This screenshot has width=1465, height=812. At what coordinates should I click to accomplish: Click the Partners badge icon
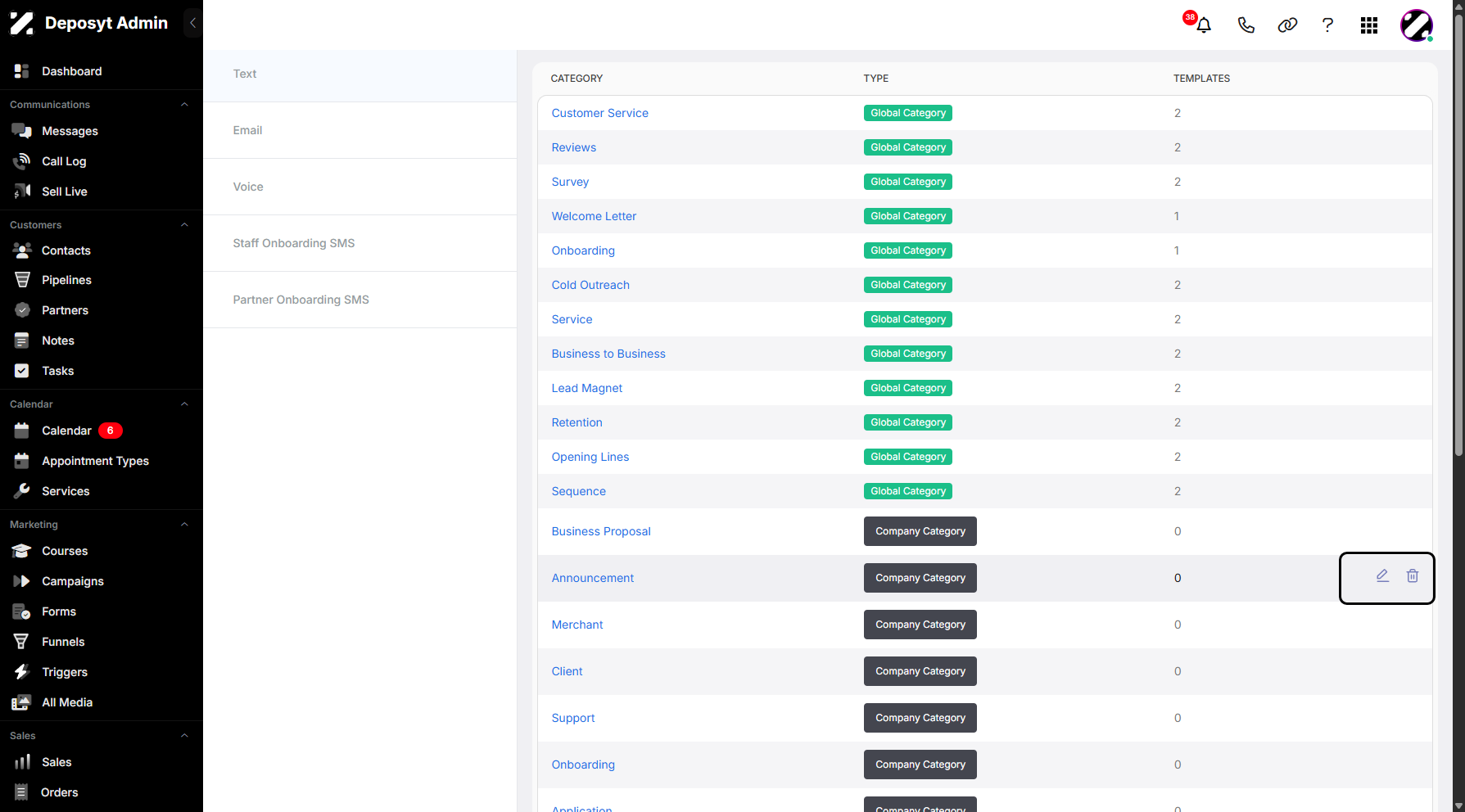[22, 310]
